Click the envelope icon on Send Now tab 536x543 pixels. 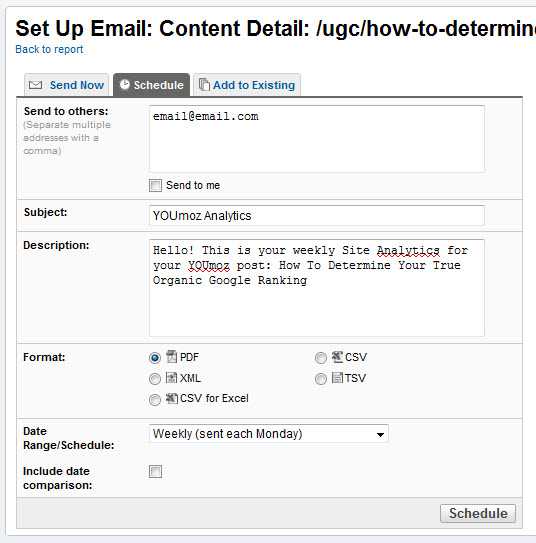coord(35,85)
